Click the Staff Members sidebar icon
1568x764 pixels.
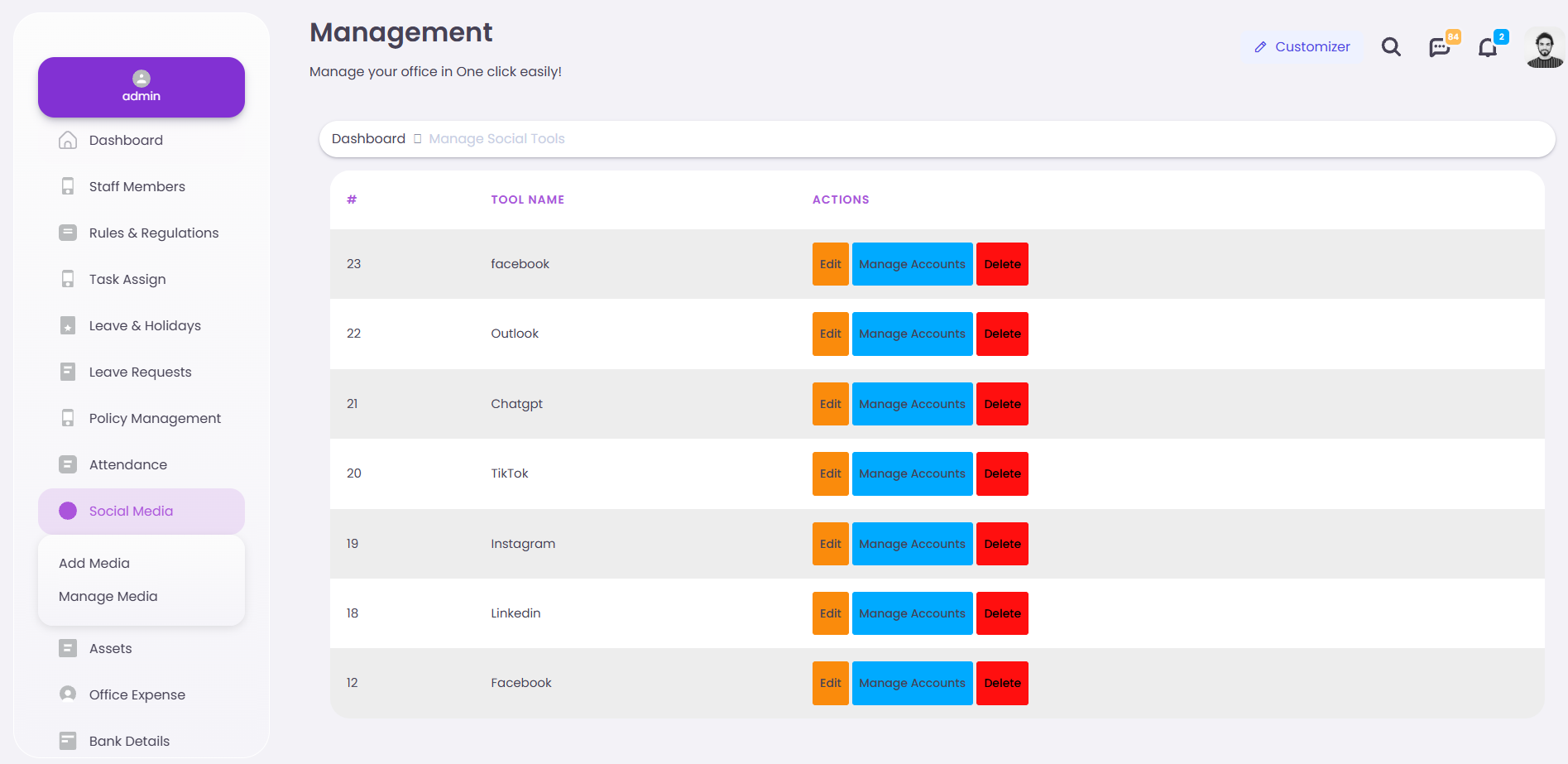(68, 186)
